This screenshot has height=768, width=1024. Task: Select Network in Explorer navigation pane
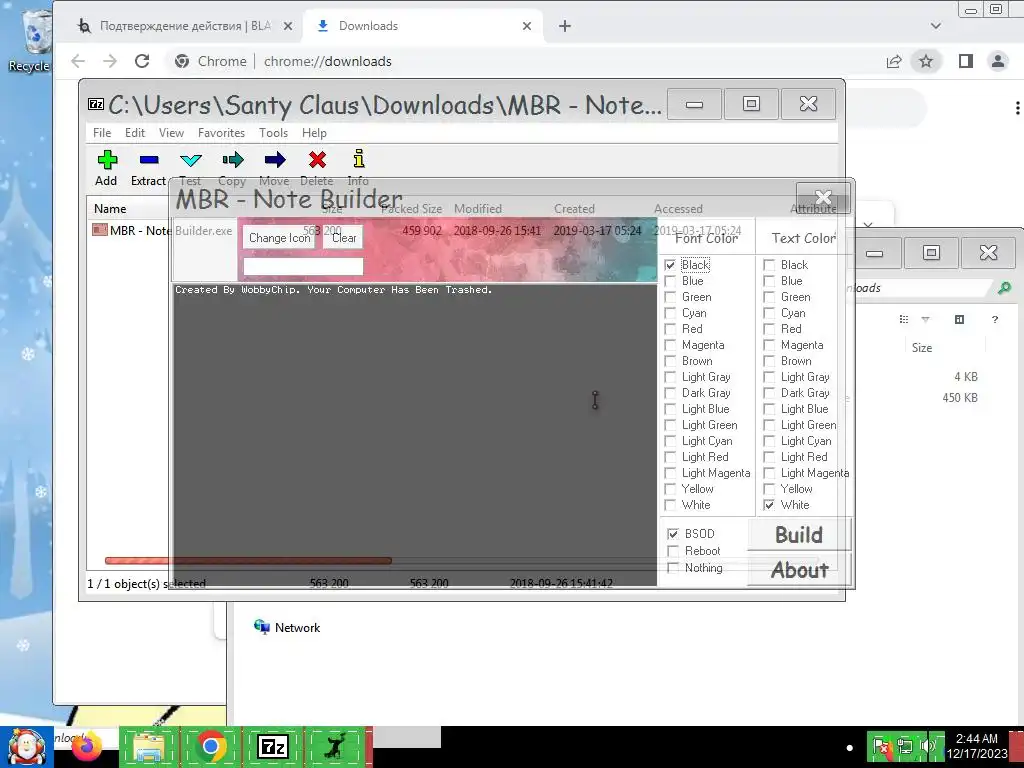(x=287, y=628)
